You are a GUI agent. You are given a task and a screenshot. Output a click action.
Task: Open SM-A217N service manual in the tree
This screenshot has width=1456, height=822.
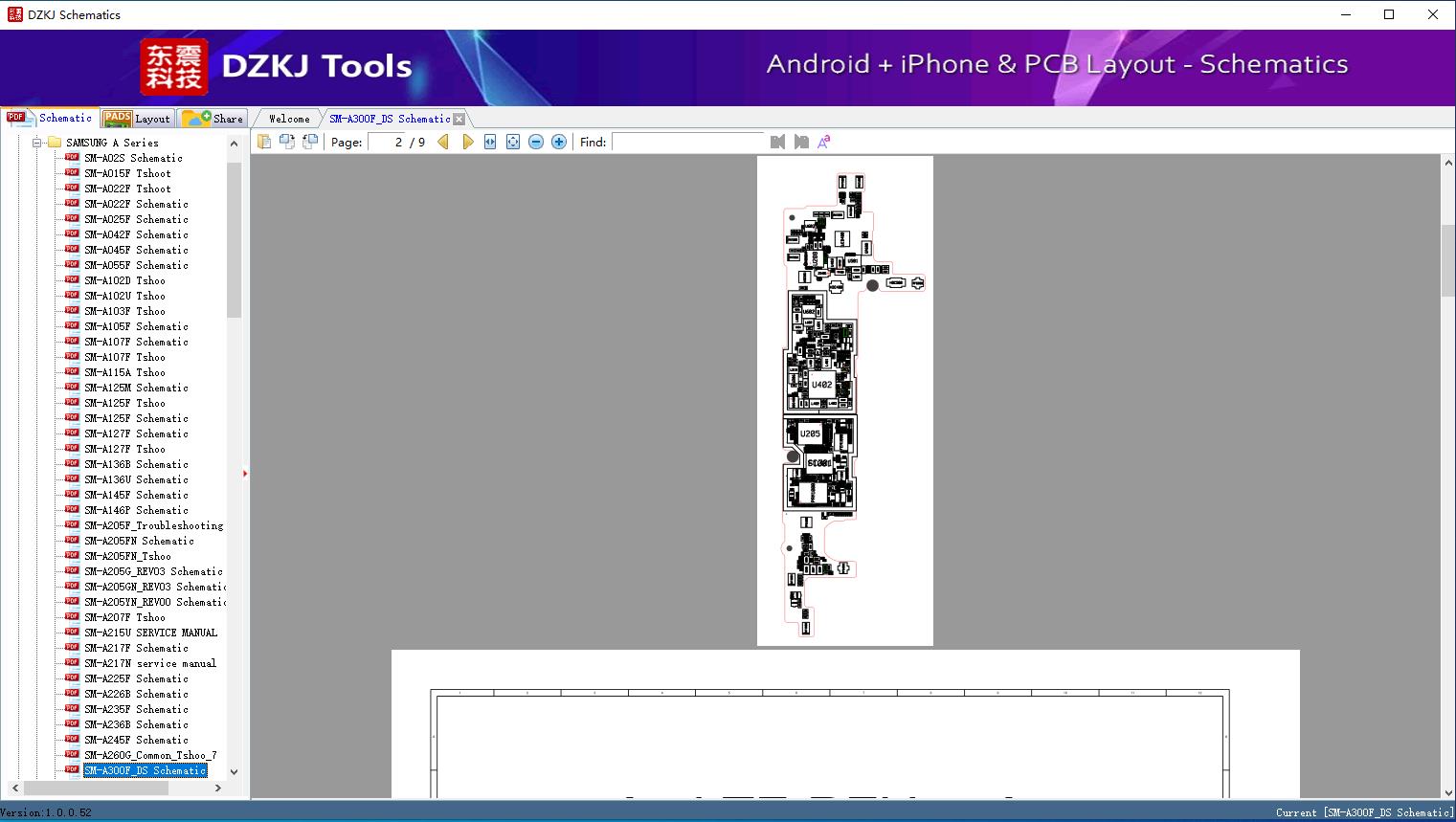(150, 663)
